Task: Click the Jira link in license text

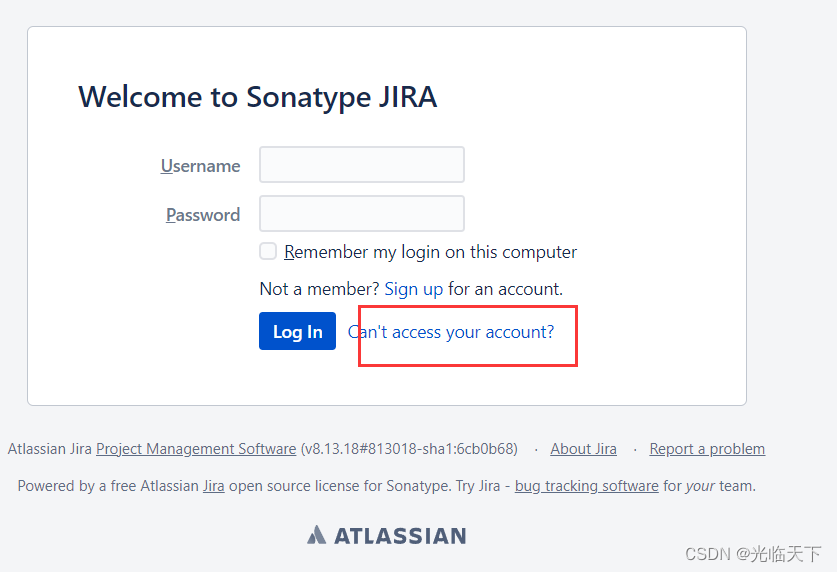Action: pyautogui.click(x=214, y=486)
